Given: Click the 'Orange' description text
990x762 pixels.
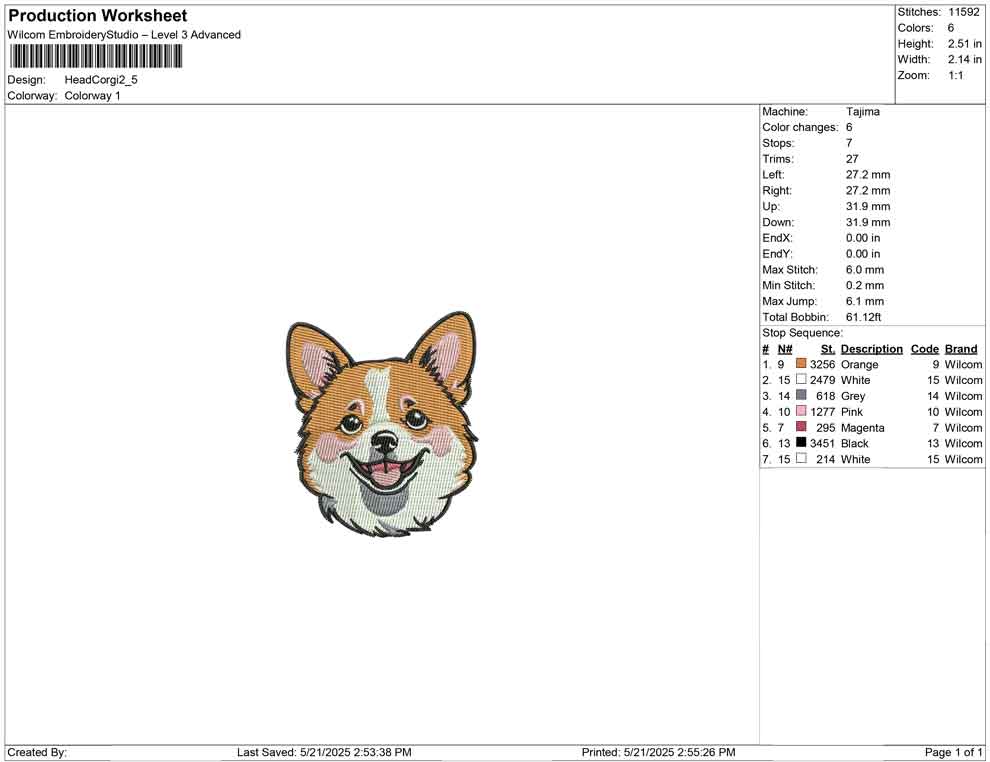Looking at the screenshot, I should pyautogui.click(x=859, y=364).
